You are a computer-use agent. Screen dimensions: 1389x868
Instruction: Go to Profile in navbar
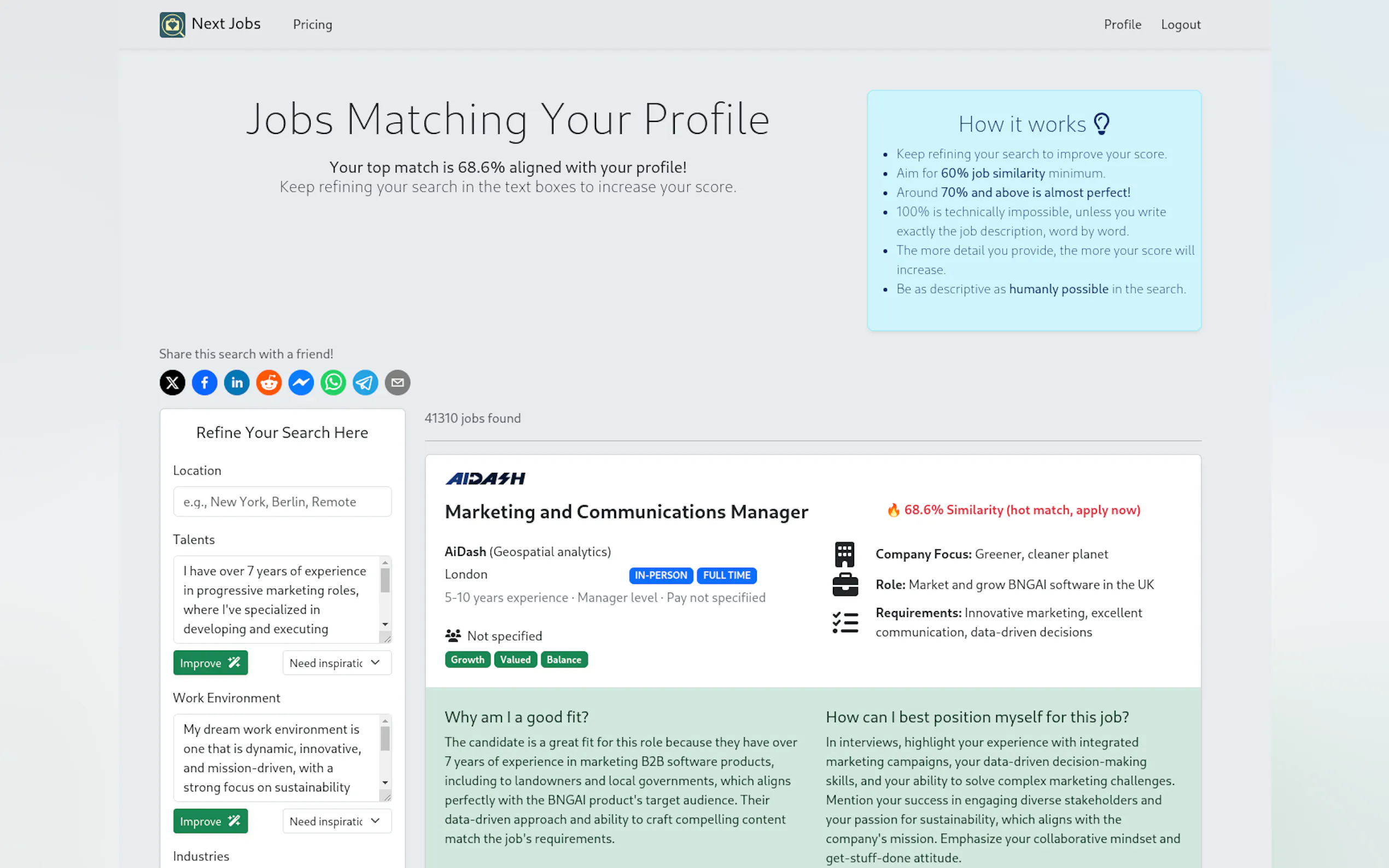tap(1122, 25)
